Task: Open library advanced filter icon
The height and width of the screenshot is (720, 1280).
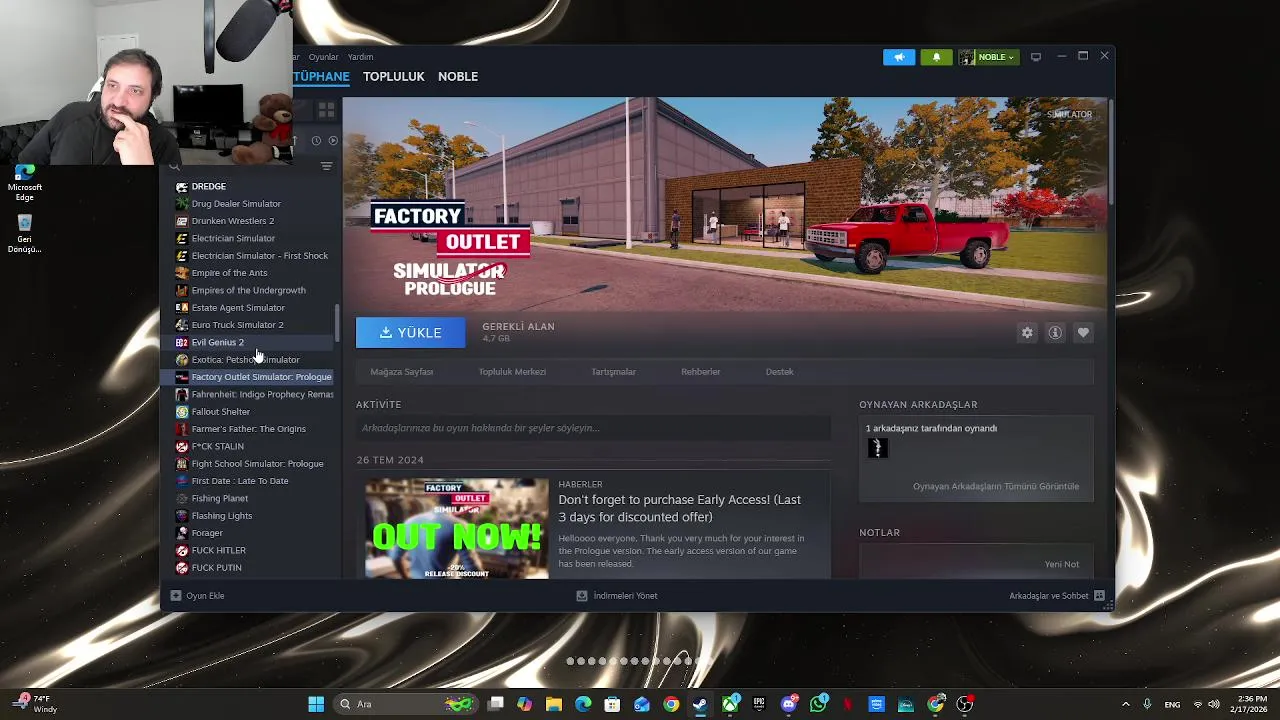Action: tap(326, 166)
